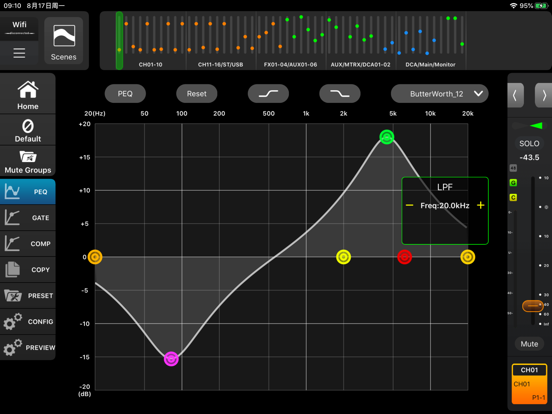Open the GATE section
The width and height of the screenshot is (552, 414).
coord(28,218)
